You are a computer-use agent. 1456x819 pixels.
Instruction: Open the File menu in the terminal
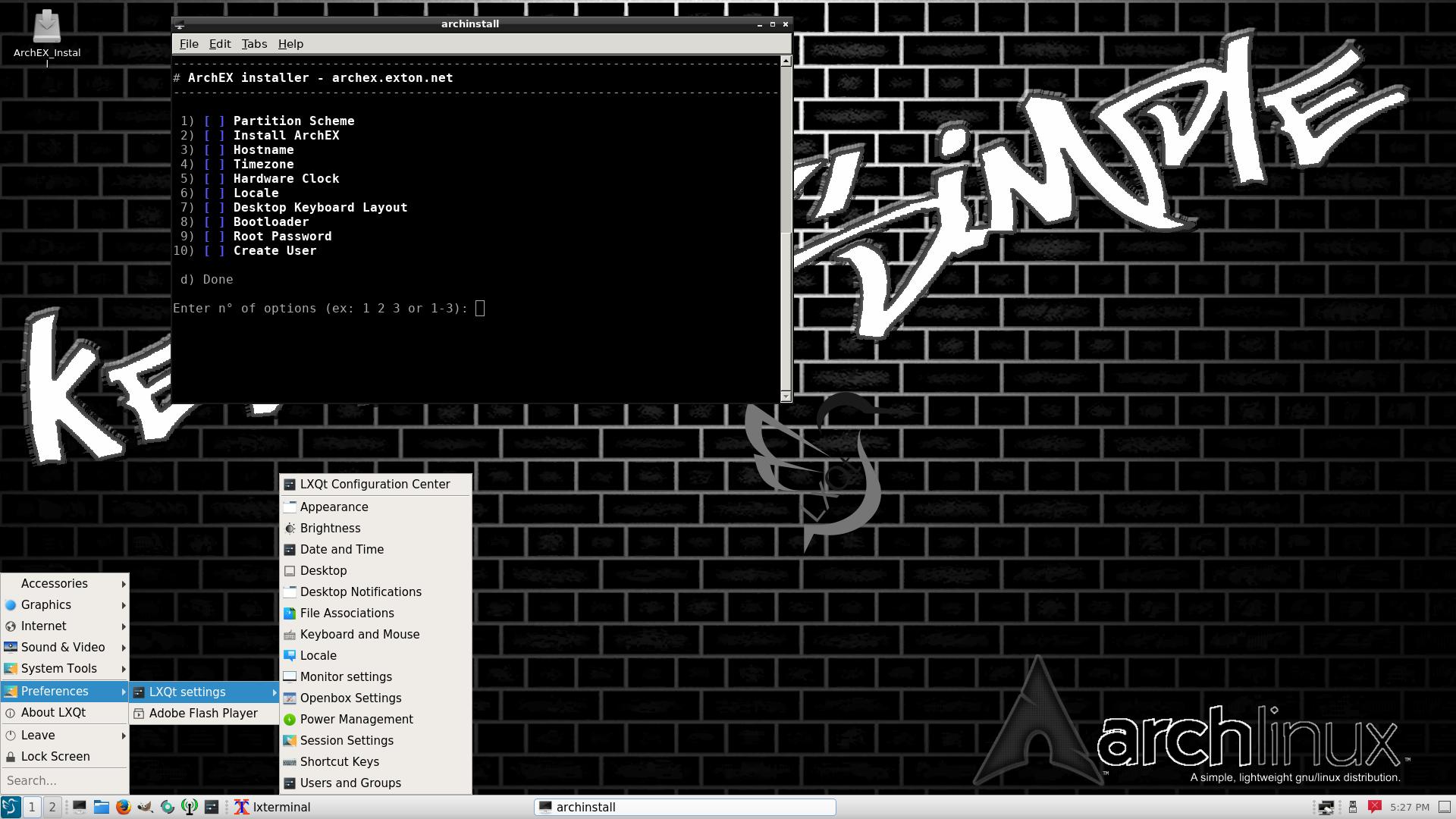tap(189, 43)
